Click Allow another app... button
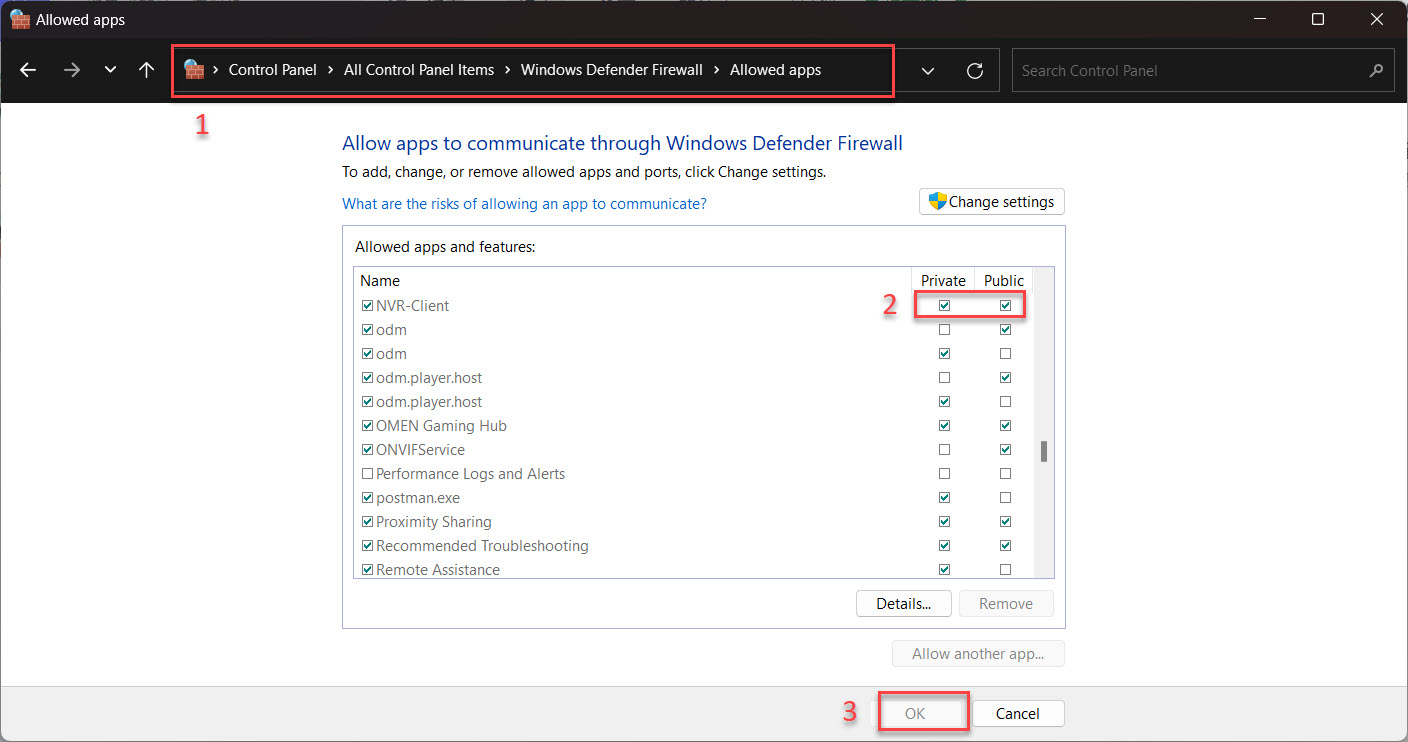 click(978, 654)
